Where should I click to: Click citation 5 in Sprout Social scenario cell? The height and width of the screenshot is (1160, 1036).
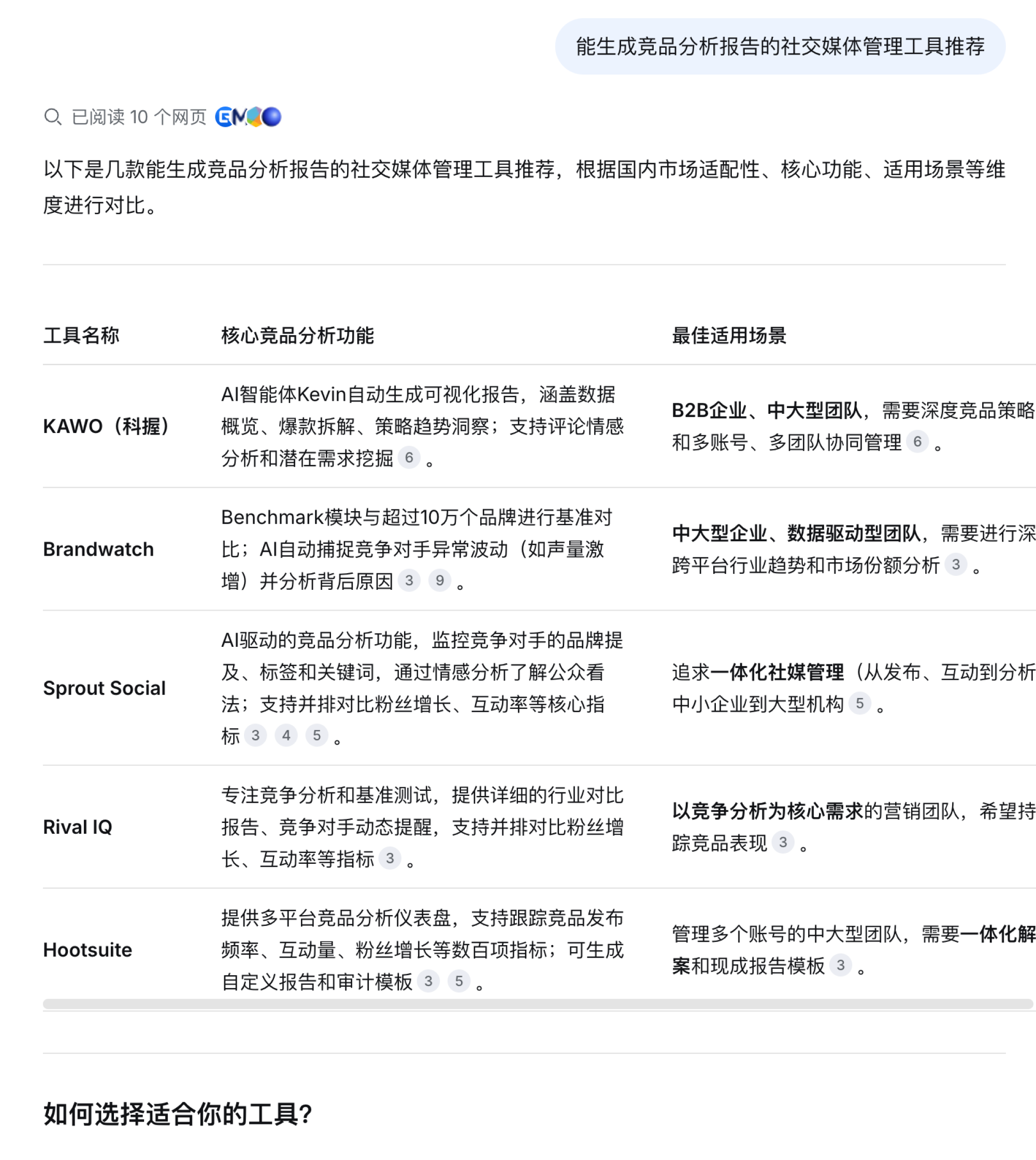(859, 704)
